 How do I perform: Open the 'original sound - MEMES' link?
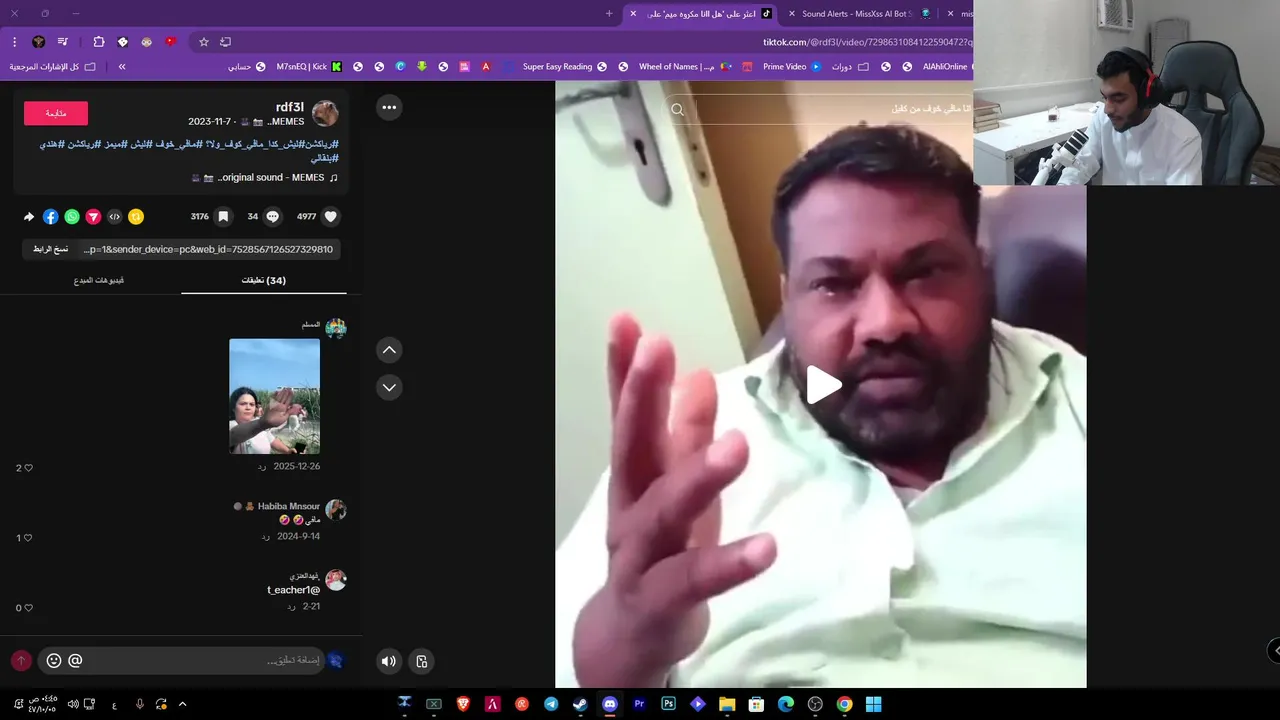(x=264, y=178)
